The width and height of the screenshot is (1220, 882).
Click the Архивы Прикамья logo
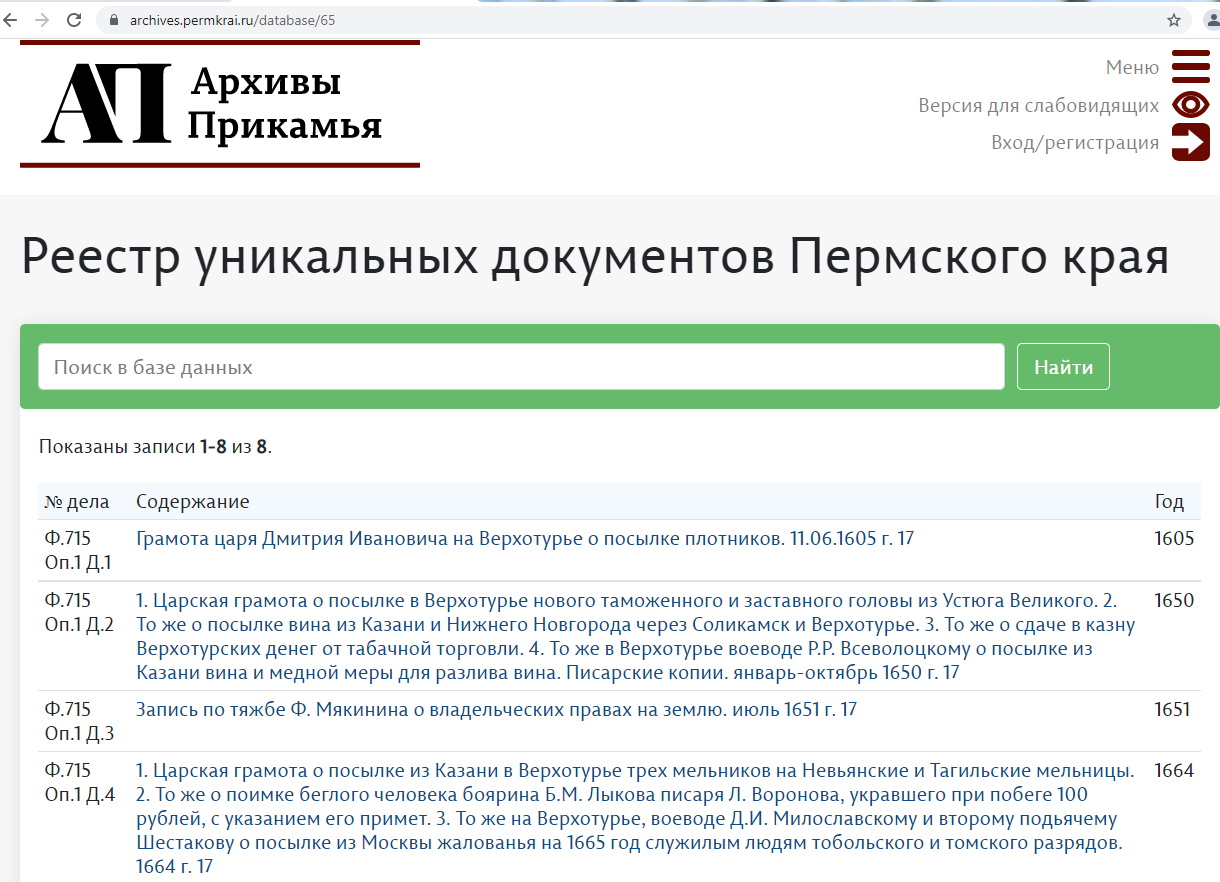click(220, 105)
